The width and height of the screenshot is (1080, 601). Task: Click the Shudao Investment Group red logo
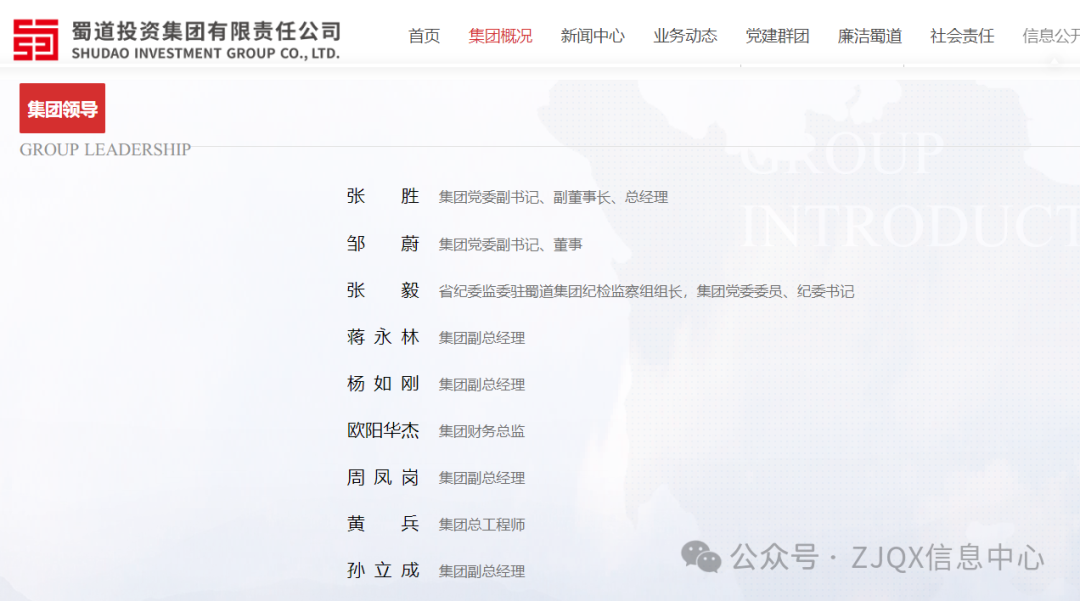[x=36, y=38]
